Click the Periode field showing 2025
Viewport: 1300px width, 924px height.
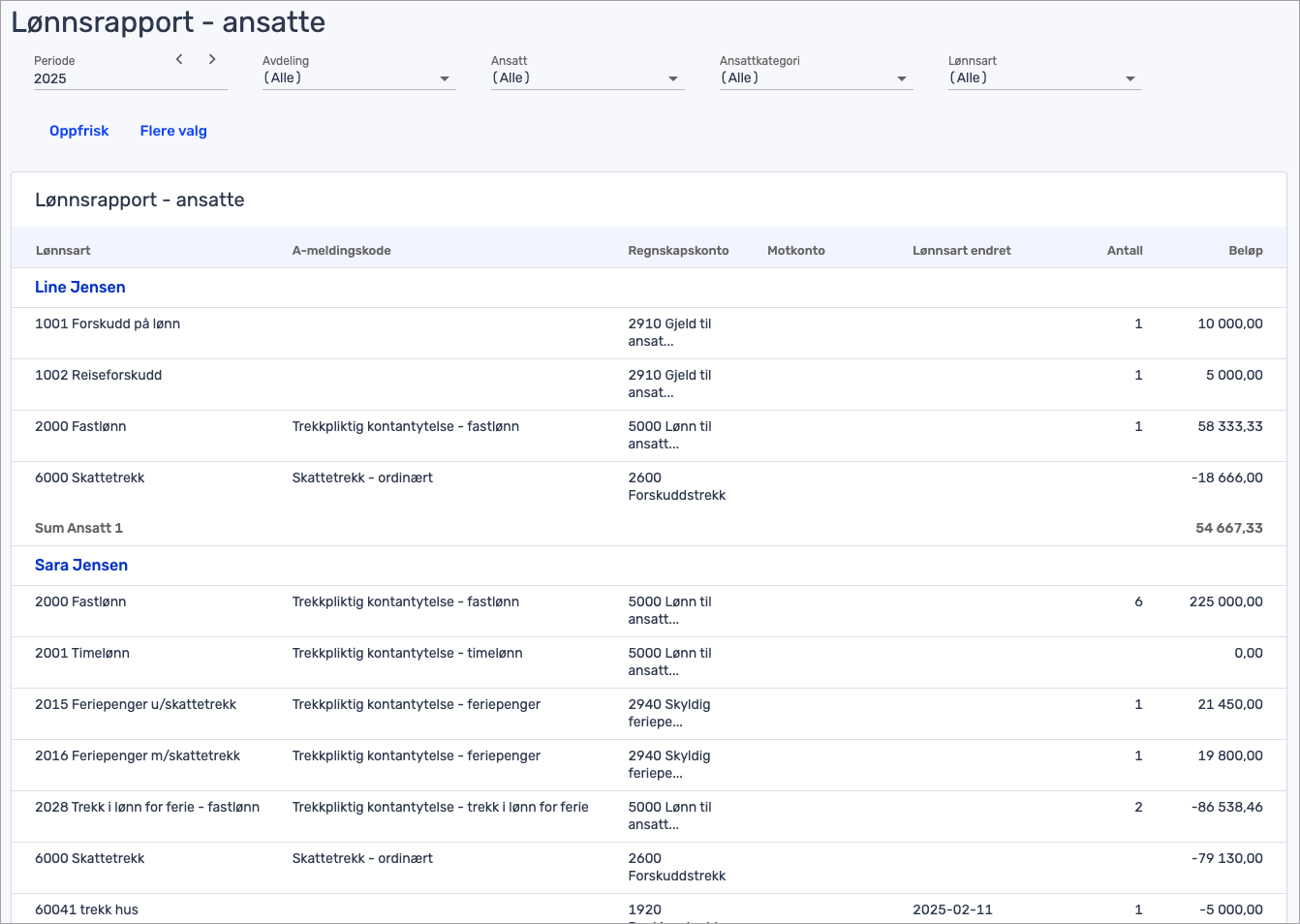(97, 78)
